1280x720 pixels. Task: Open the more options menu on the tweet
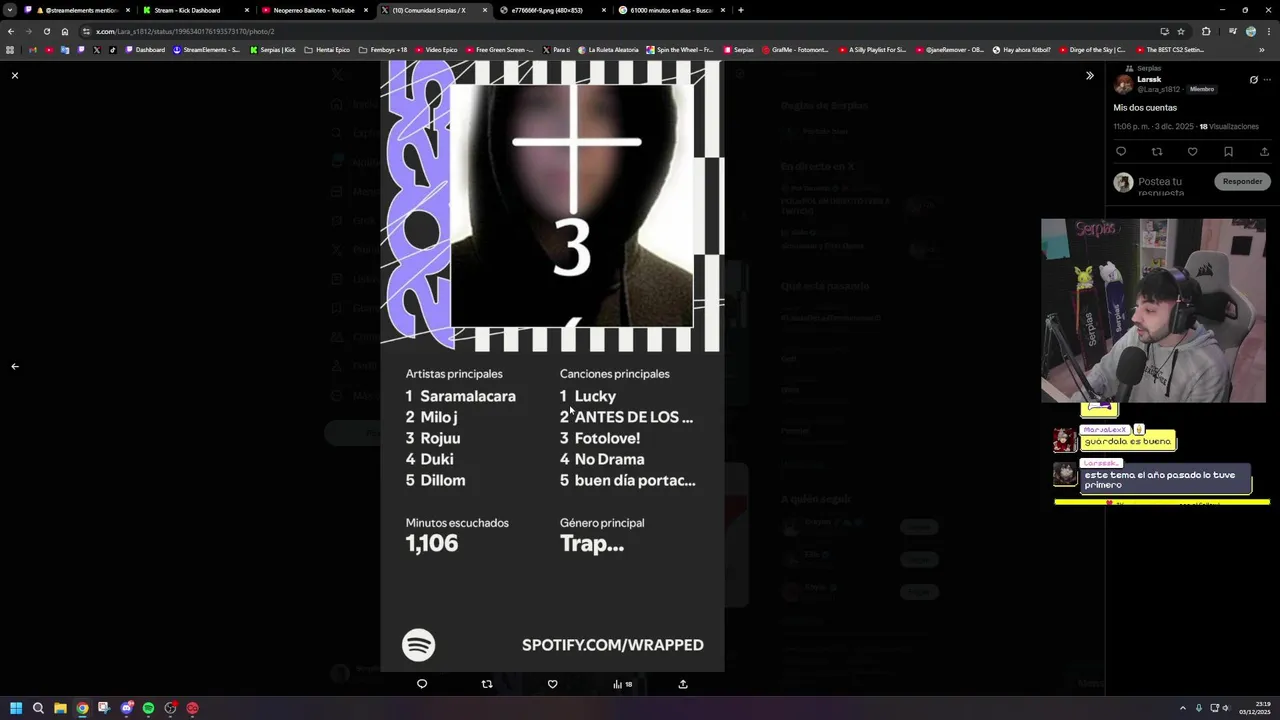click(1267, 80)
